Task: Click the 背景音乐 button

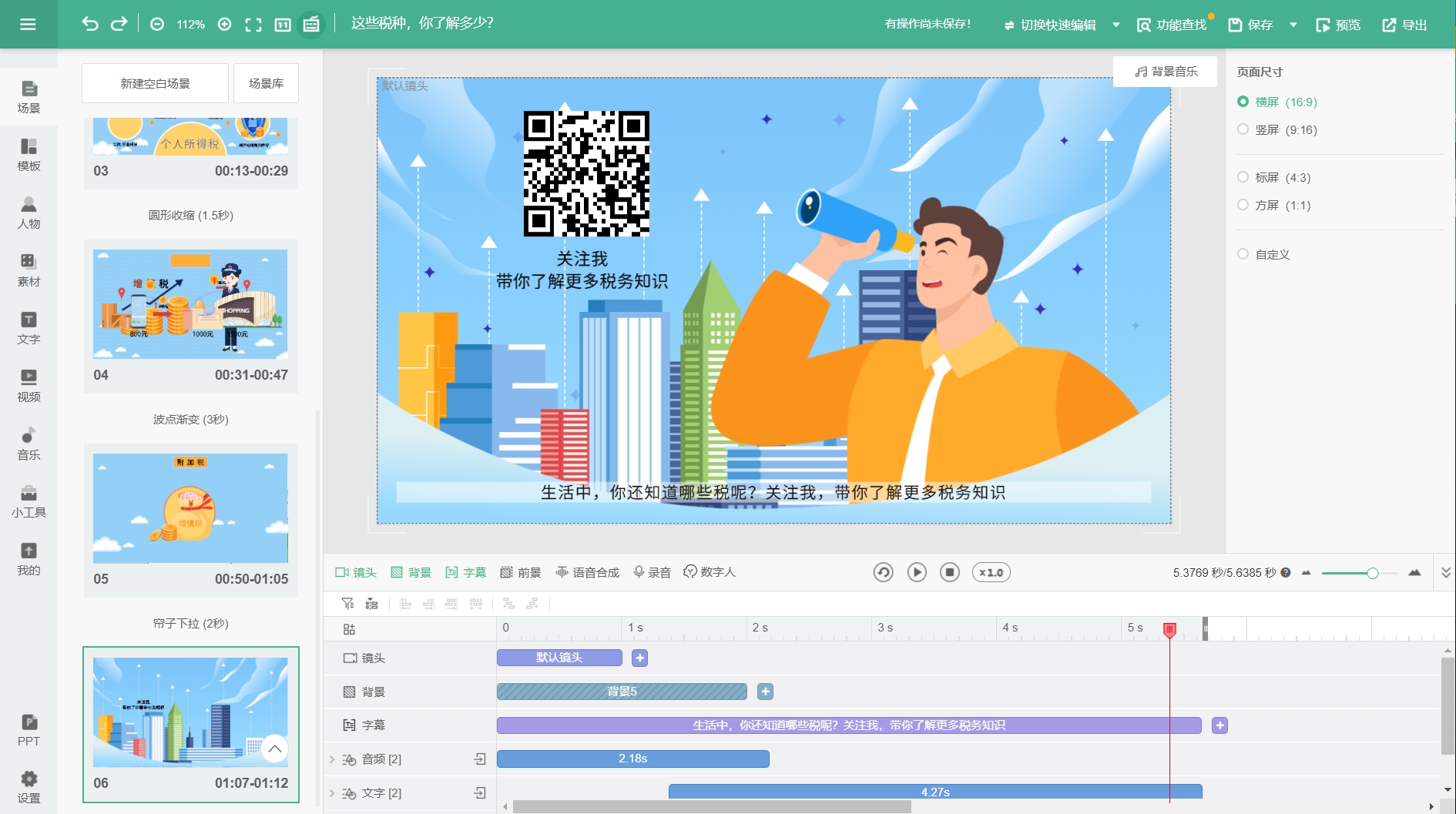Action: [x=1166, y=72]
